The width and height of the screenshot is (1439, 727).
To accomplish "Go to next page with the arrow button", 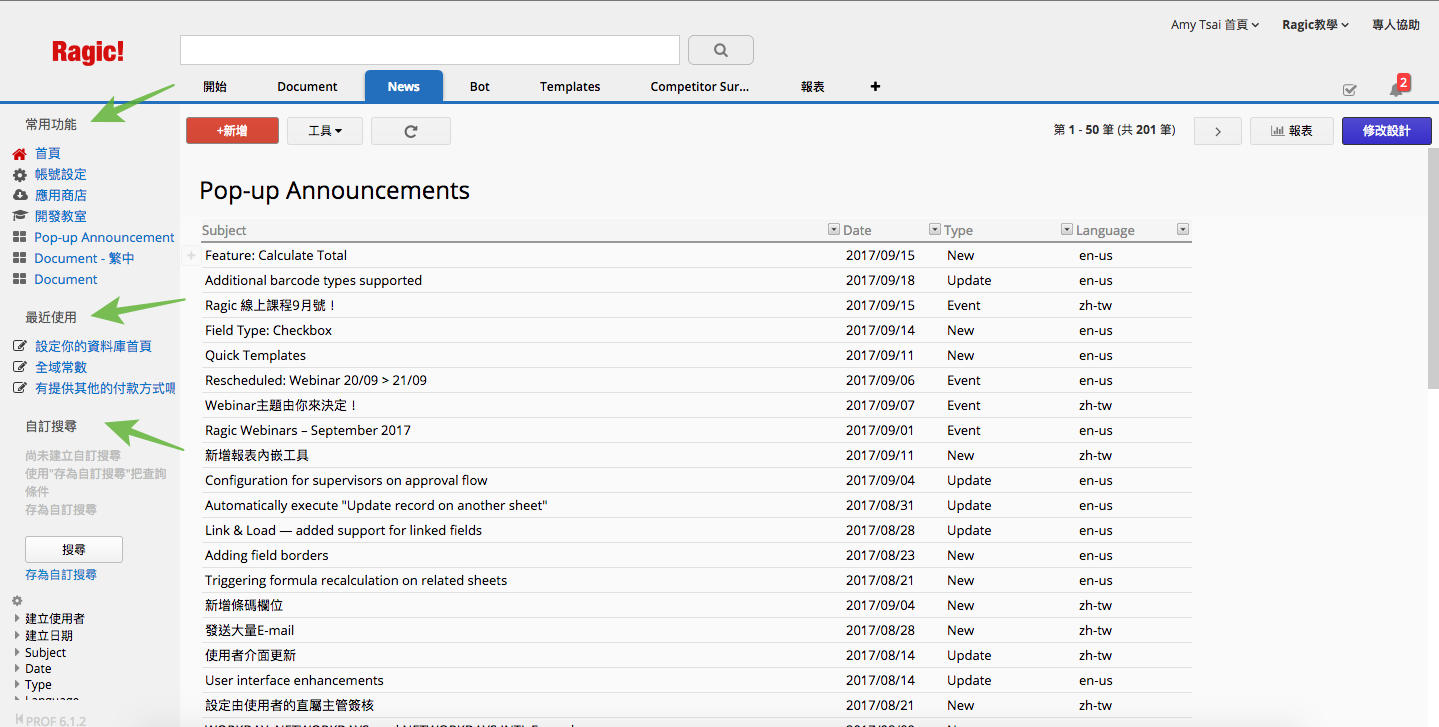I will (1218, 131).
